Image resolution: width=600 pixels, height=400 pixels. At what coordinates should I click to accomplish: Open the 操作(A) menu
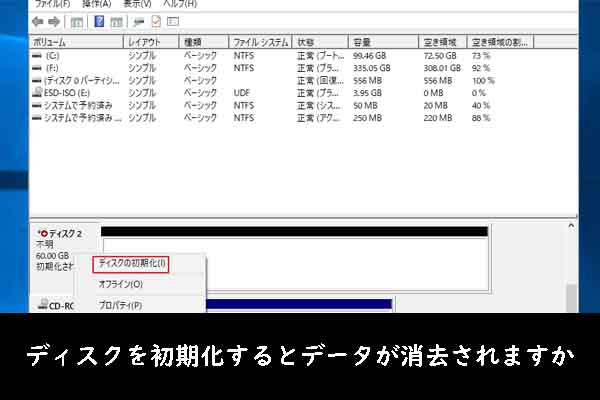click(x=97, y=3)
